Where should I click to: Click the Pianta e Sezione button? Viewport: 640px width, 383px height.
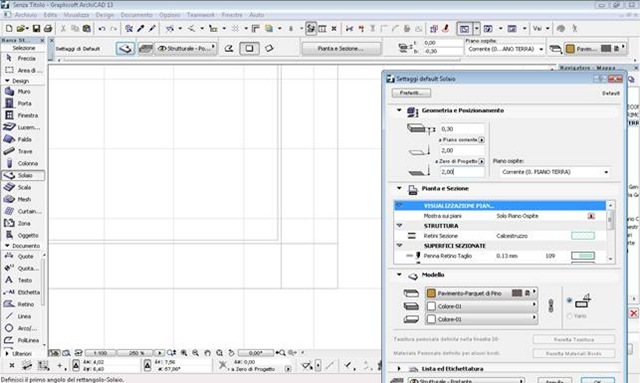pyautogui.click(x=341, y=49)
